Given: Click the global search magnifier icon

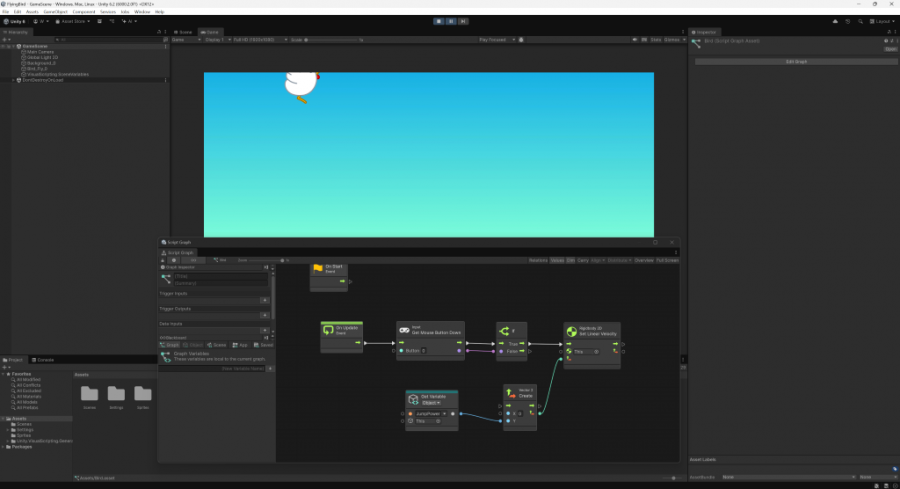Looking at the screenshot, I should [861, 20].
